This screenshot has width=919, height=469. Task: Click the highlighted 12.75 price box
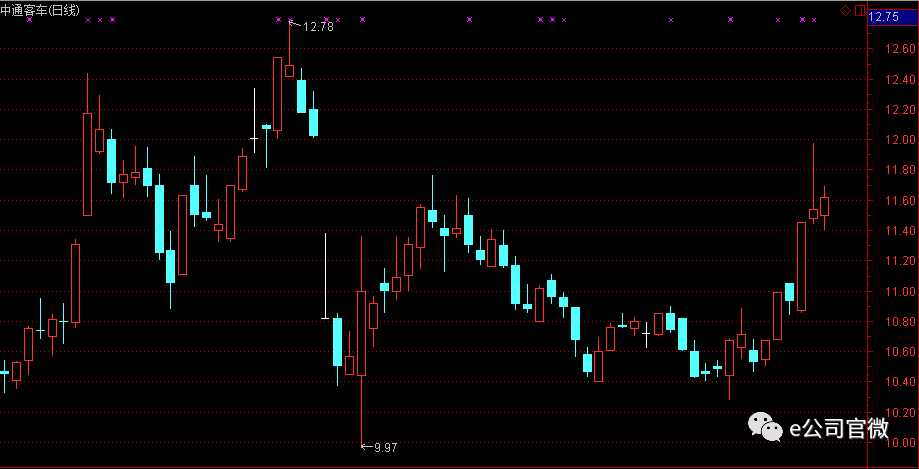tap(893, 16)
